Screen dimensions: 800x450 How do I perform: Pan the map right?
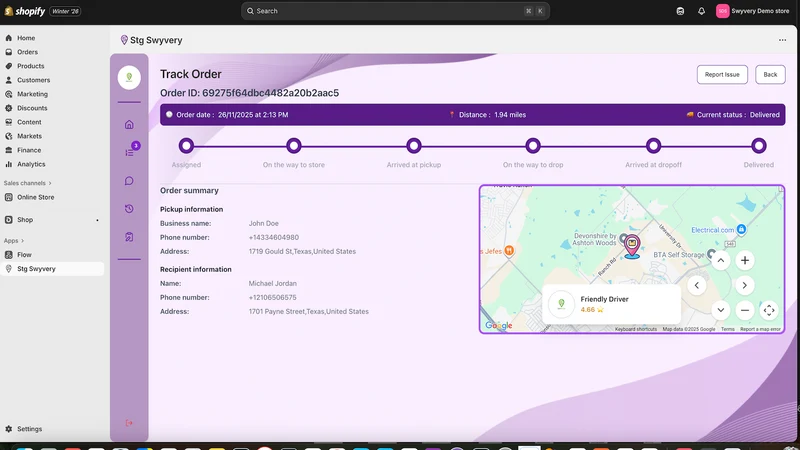745,285
